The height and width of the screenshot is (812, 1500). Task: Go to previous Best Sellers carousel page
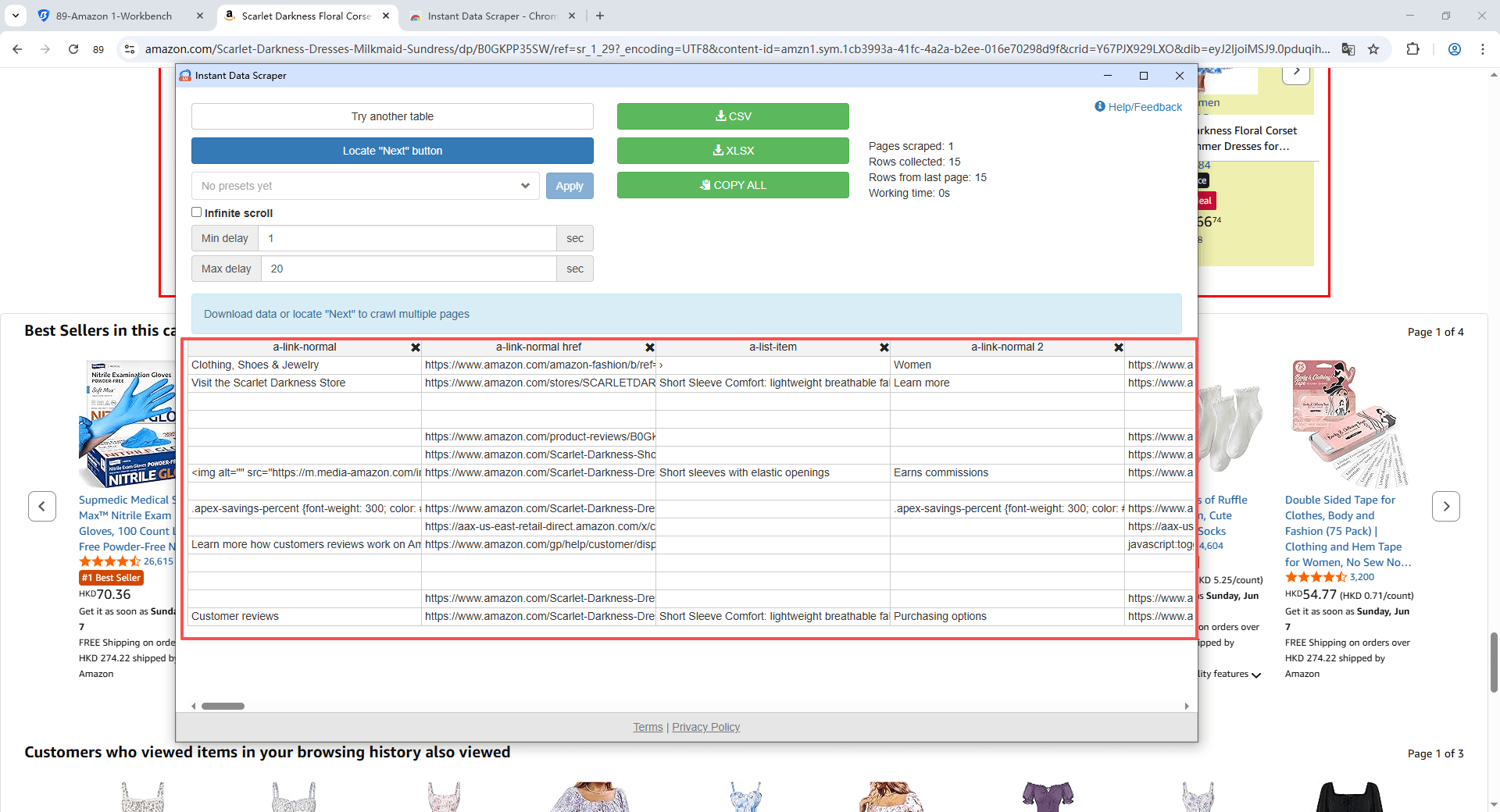pos(42,506)
